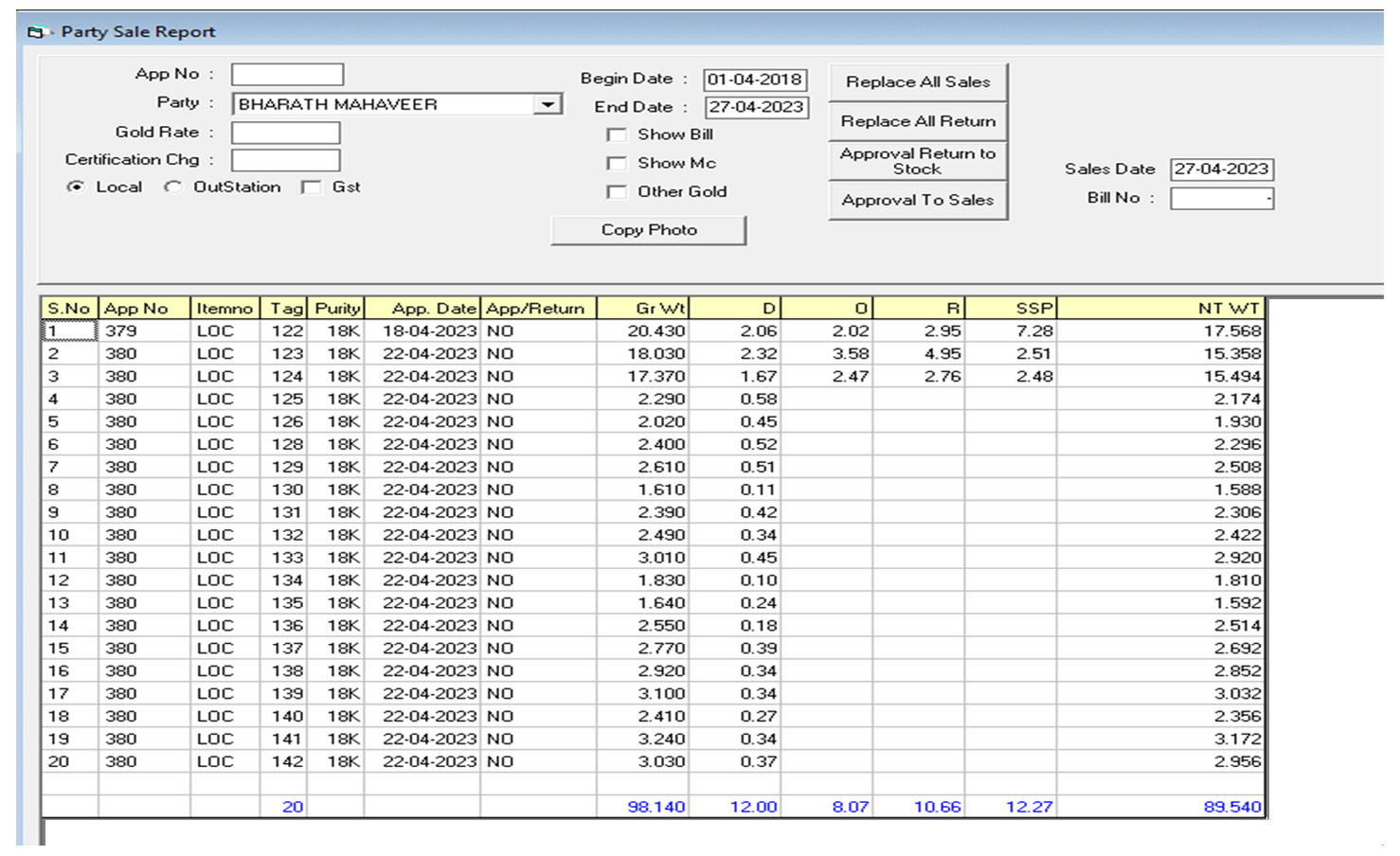Click the tag count total 20
The height and width of the screenshot is (856, 1400).
coord(283,808)
